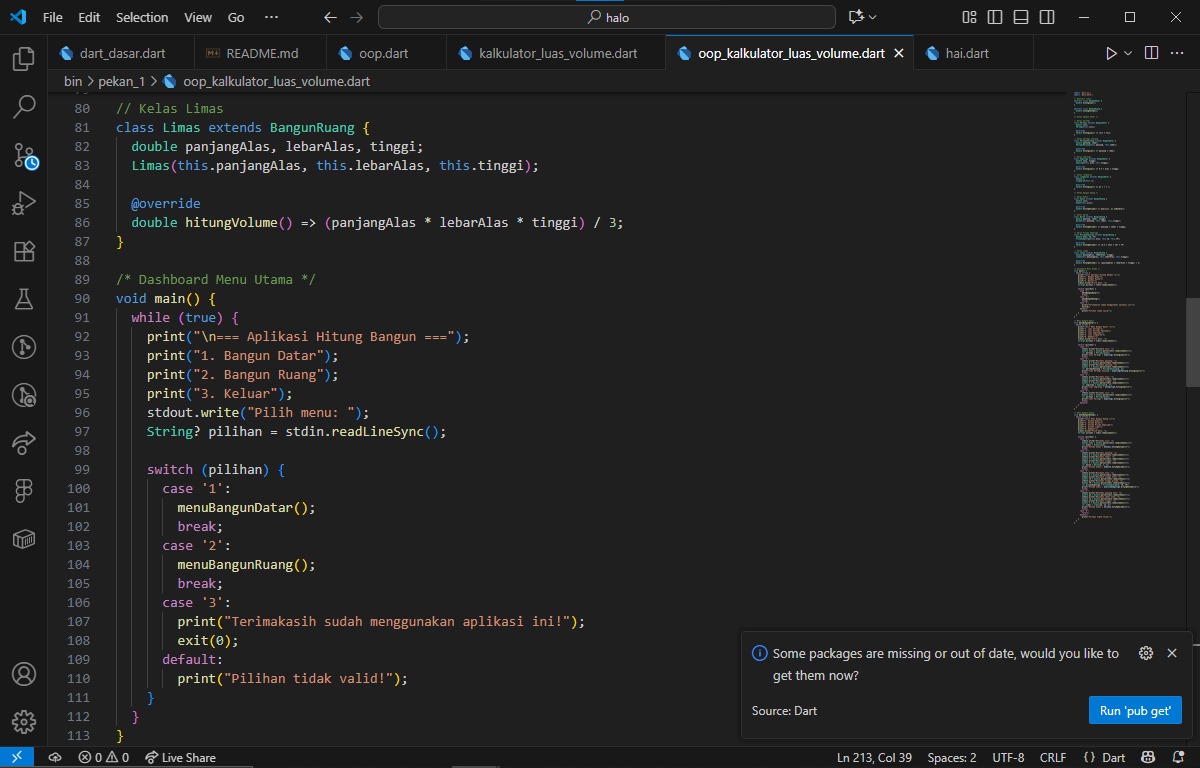Expand the hidden menu bar items ellipsis
This screenshot has width=1200, height=768.
point(271,17)
